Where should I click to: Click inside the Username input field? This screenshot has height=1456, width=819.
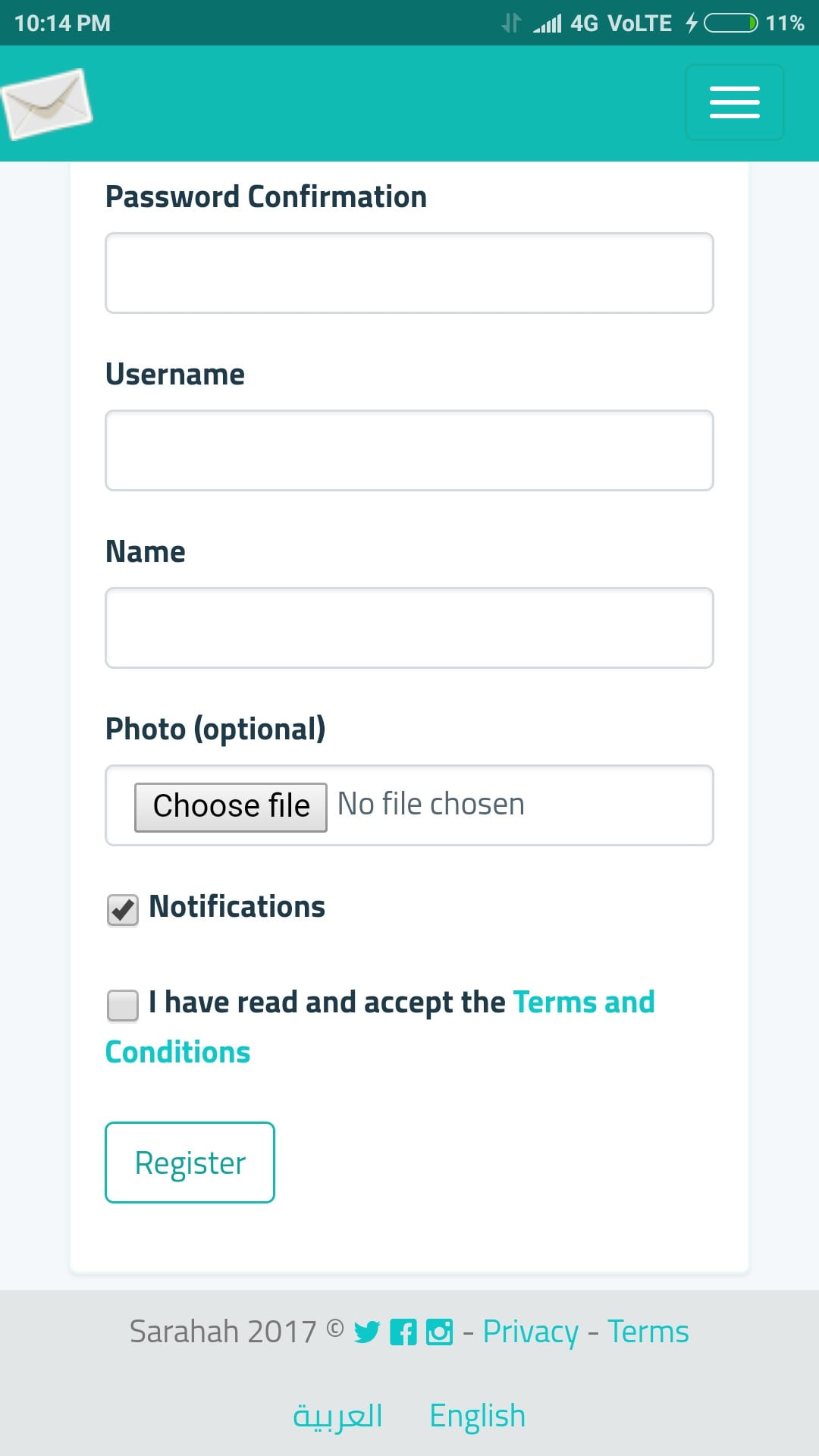point(409,450)
